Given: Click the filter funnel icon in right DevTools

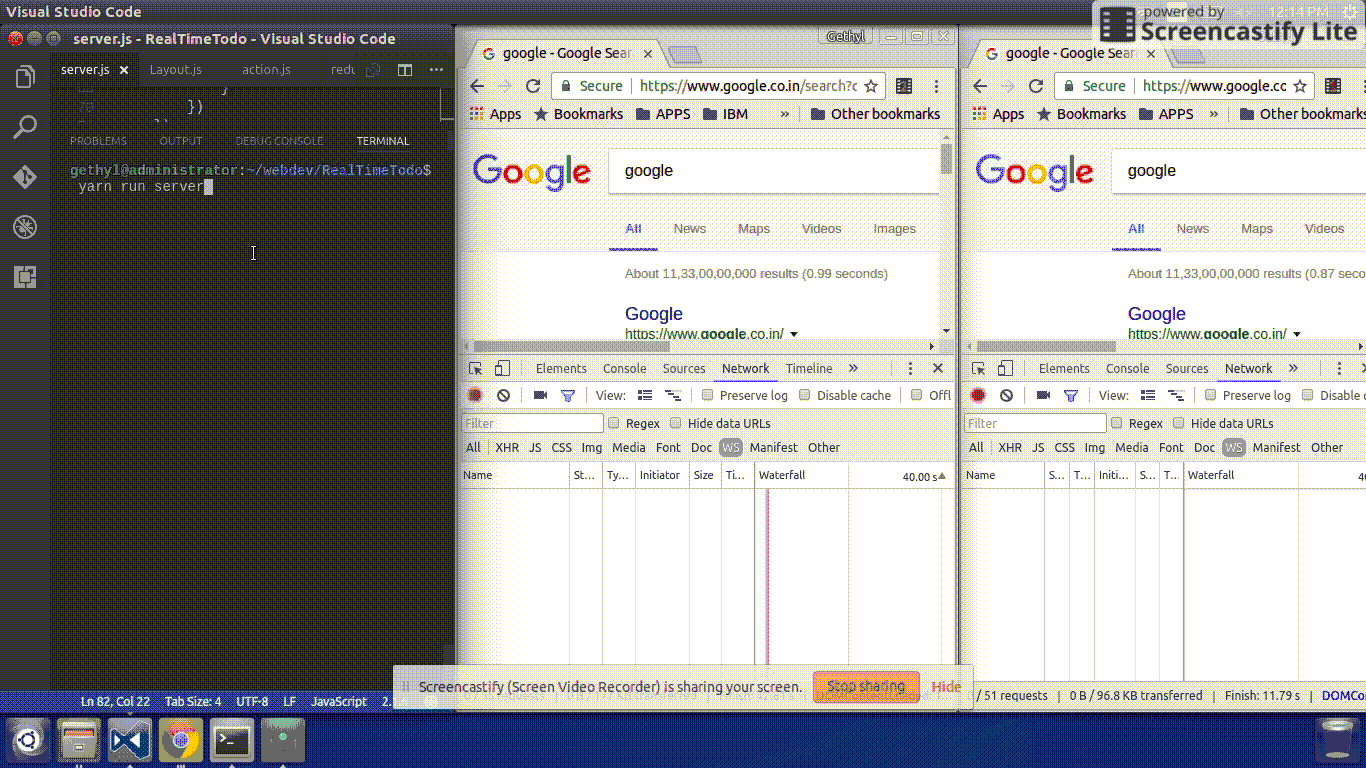Looking at the screenshot, I should (x=1071, y=396).
